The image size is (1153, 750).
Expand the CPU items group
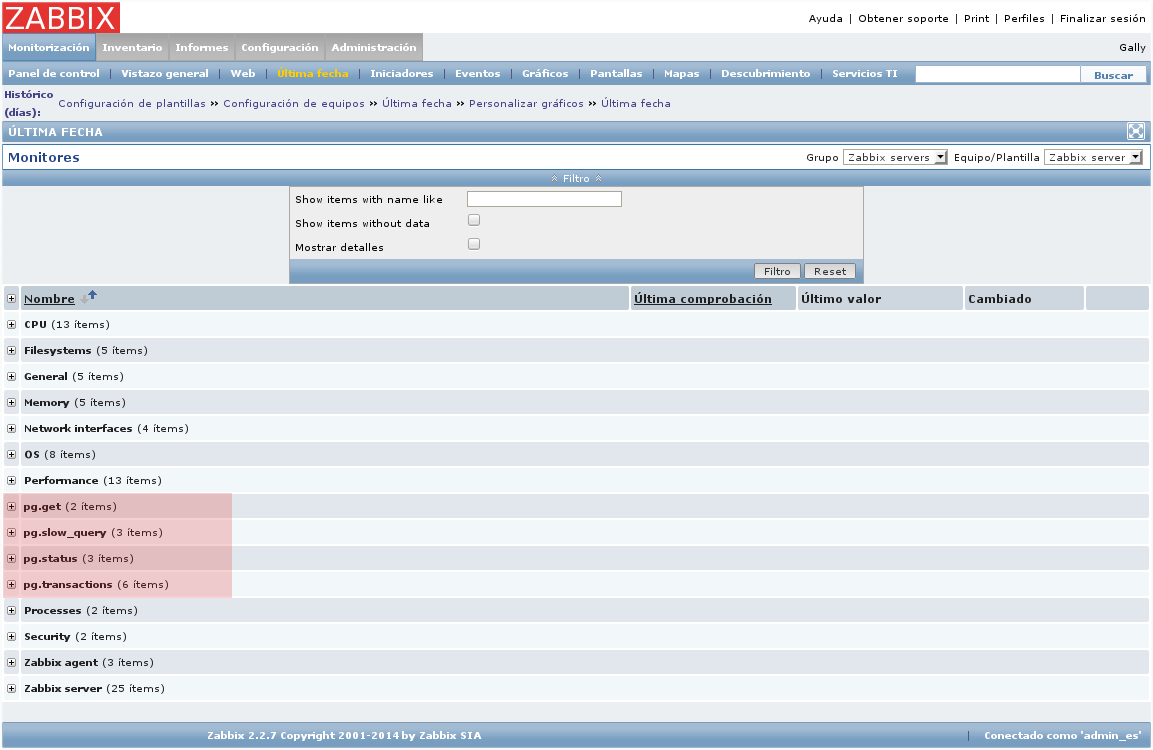coord(11,324)
